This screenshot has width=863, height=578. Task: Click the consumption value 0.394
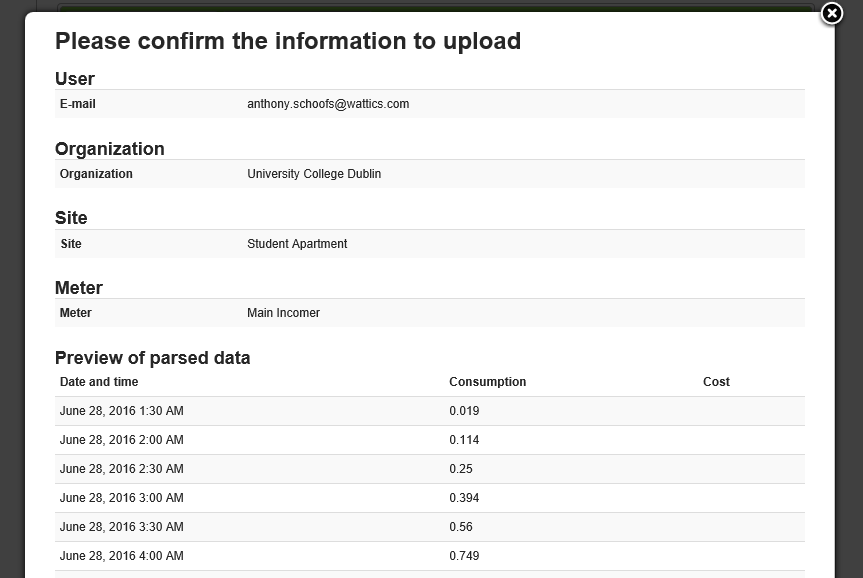464,498
